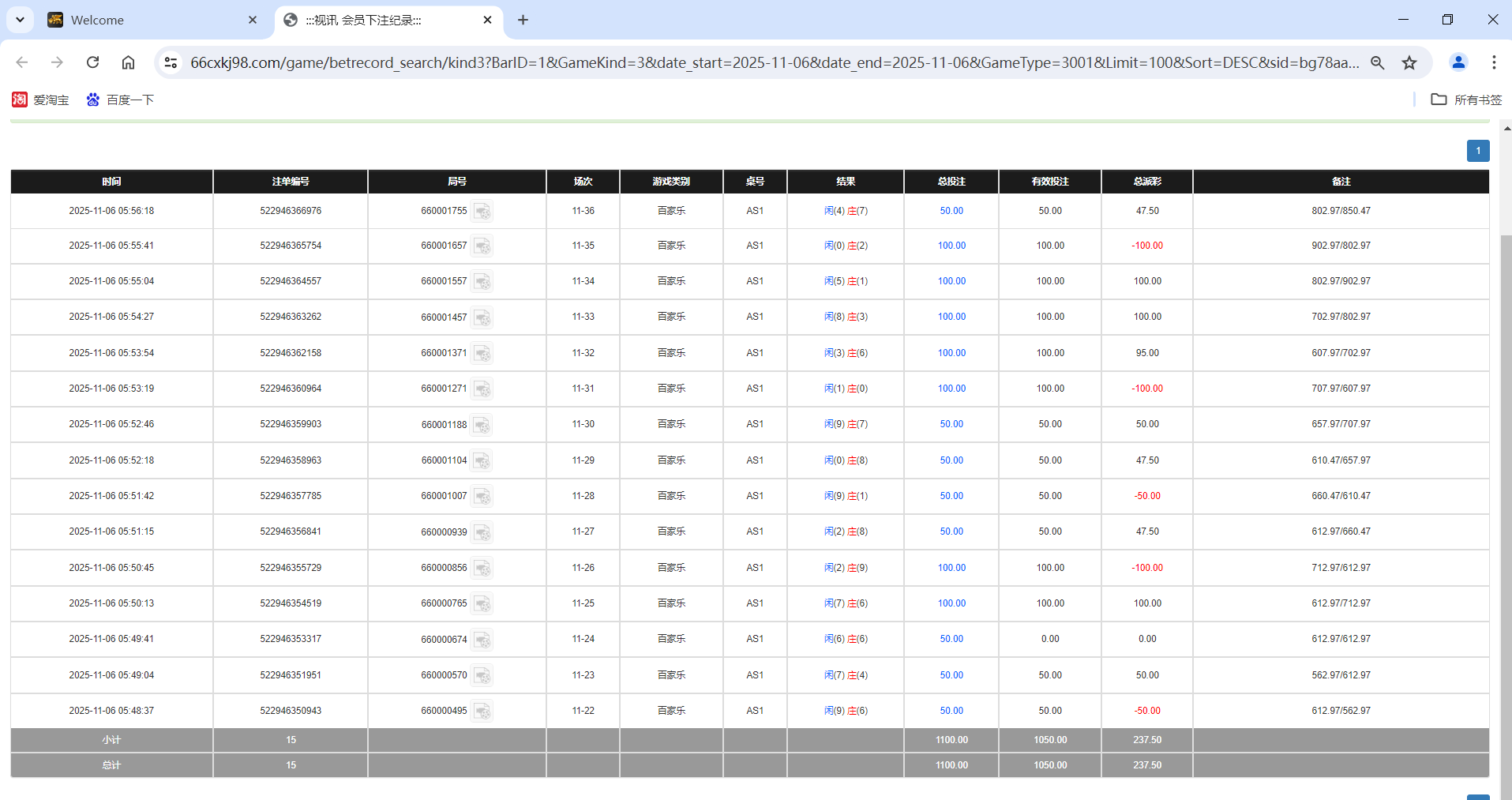This screenshot has width=1512, height=800.
Task: Open Chrome three-dot menu
Action: click(1494, 62)
